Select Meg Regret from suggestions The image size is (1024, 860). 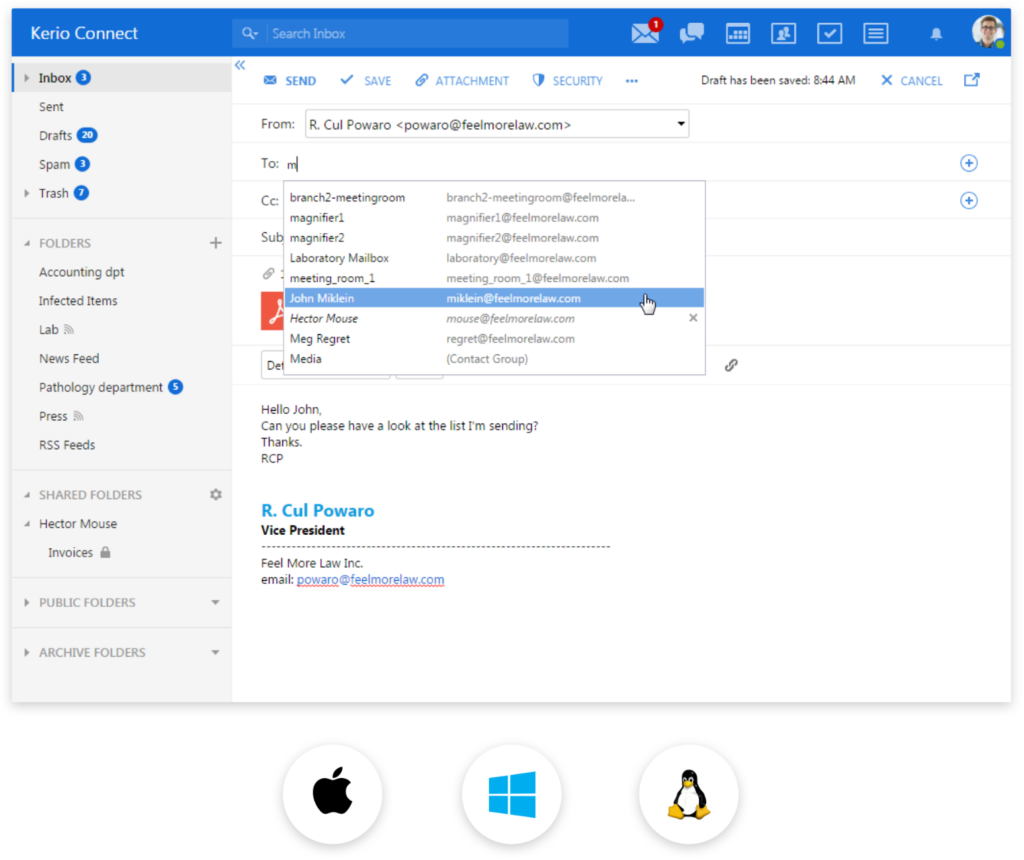(x=494, y=339)
